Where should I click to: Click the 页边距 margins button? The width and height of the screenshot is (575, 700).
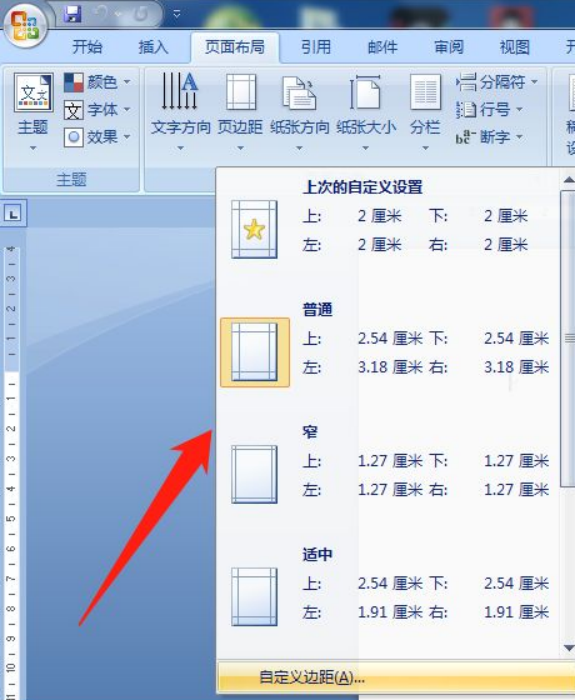(240, 112)
